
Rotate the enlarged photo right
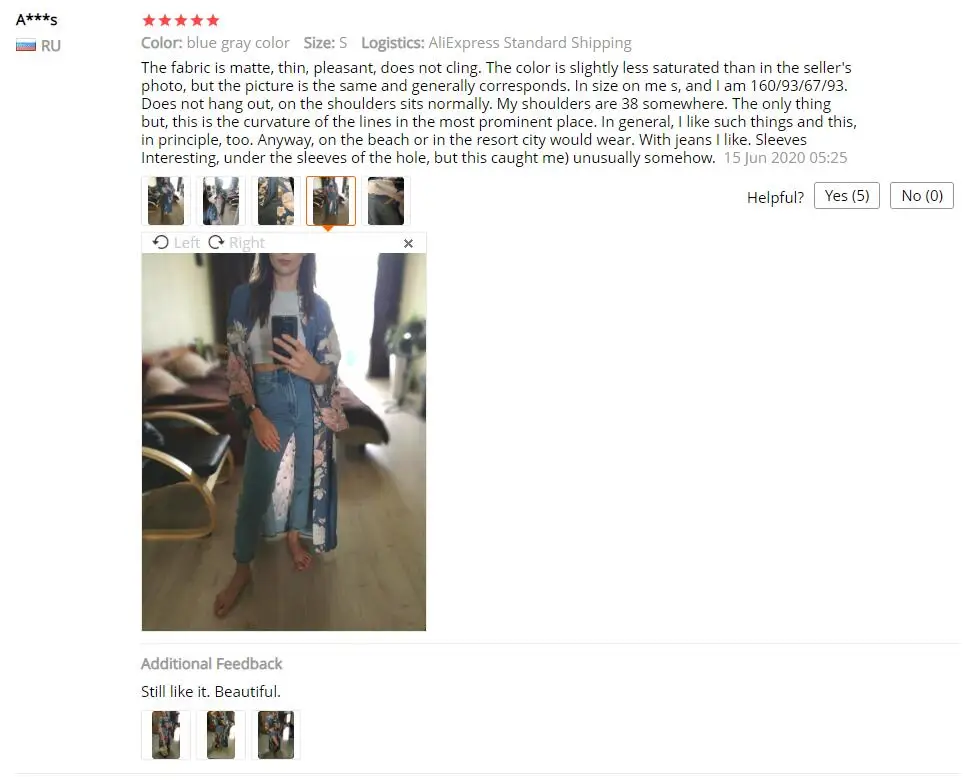click(x=236, y=242)
